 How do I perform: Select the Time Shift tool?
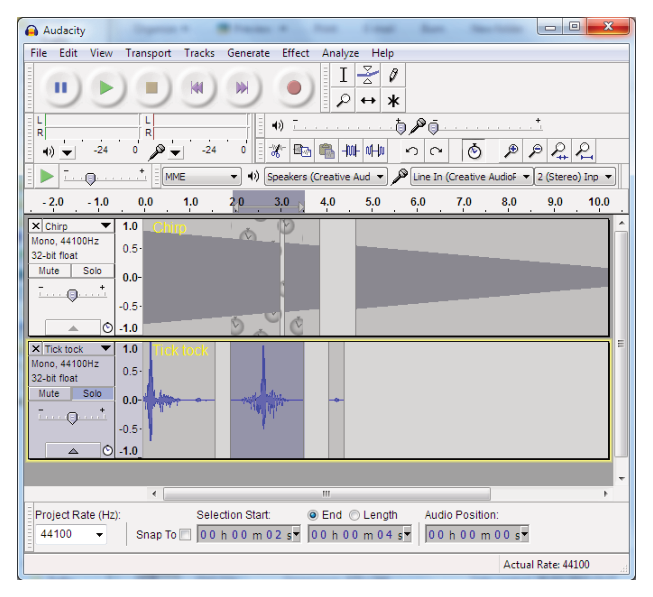pos(368,100)
